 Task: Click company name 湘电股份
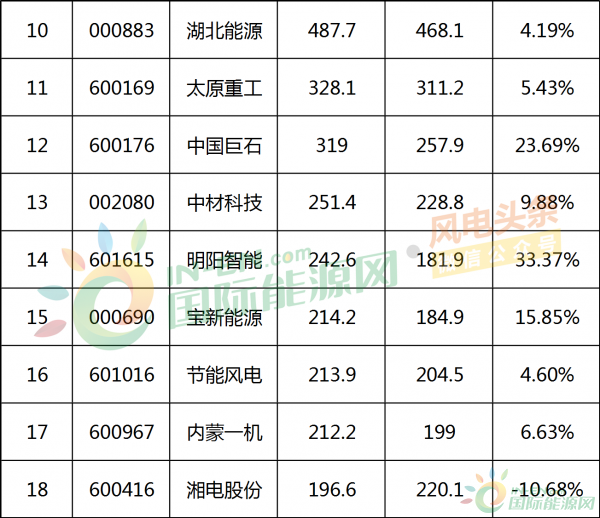pos(224,490)
